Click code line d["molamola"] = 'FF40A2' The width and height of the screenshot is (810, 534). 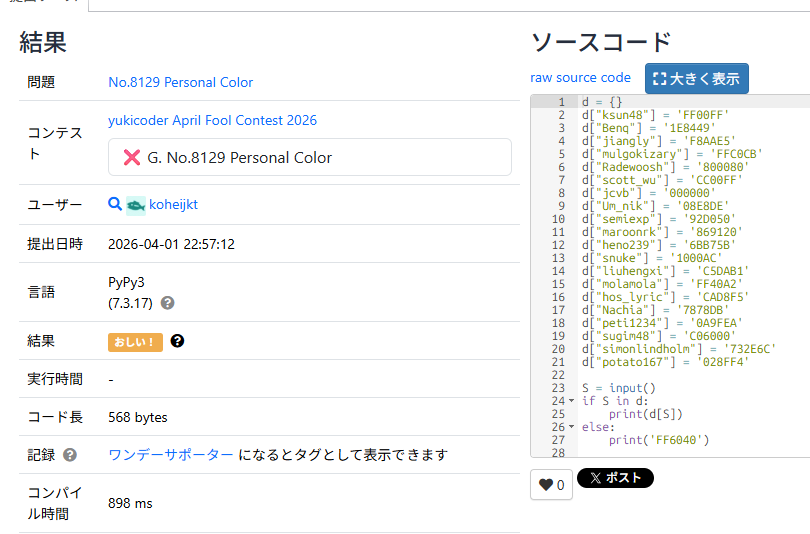coord(662,284)
